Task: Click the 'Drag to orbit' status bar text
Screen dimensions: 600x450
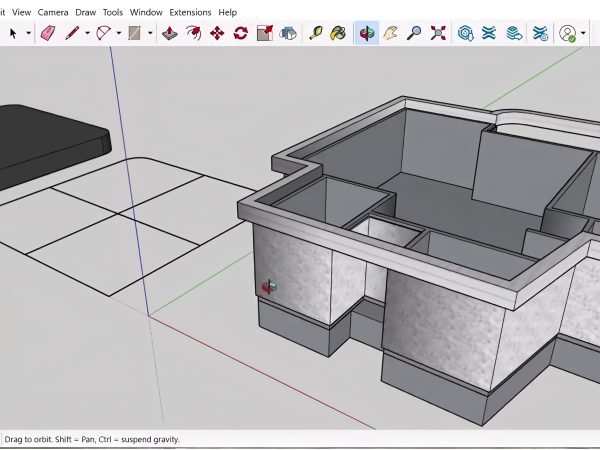Action: (92, 439)
